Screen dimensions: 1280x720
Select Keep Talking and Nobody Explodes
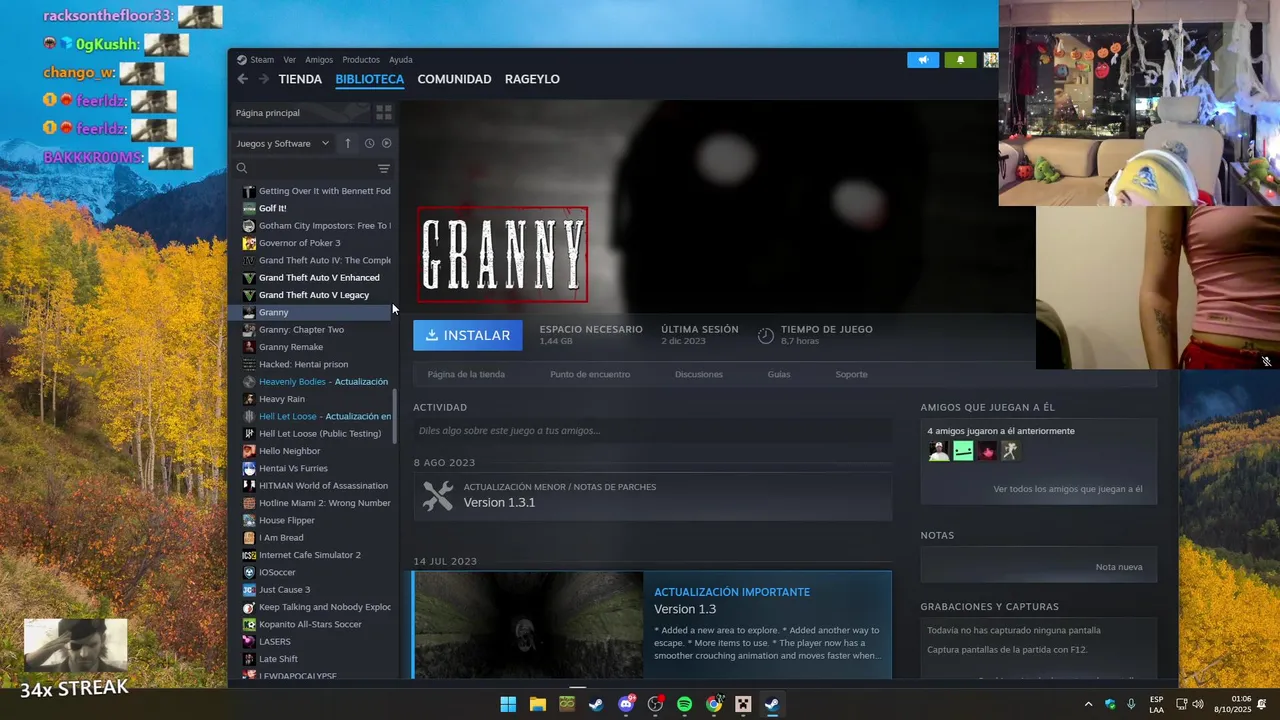click(x=316, y=607)
